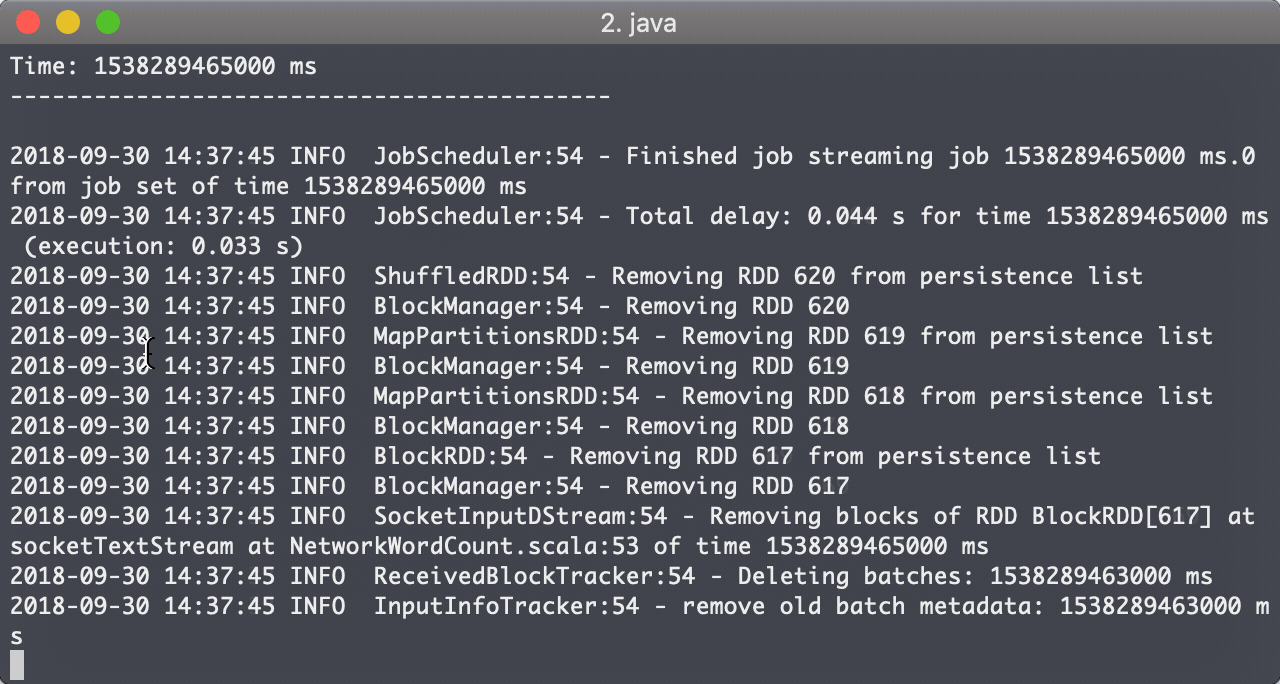
Task: Click "ReceivedBlockTracker:54" logger name
Action: (x=535, y=577)
